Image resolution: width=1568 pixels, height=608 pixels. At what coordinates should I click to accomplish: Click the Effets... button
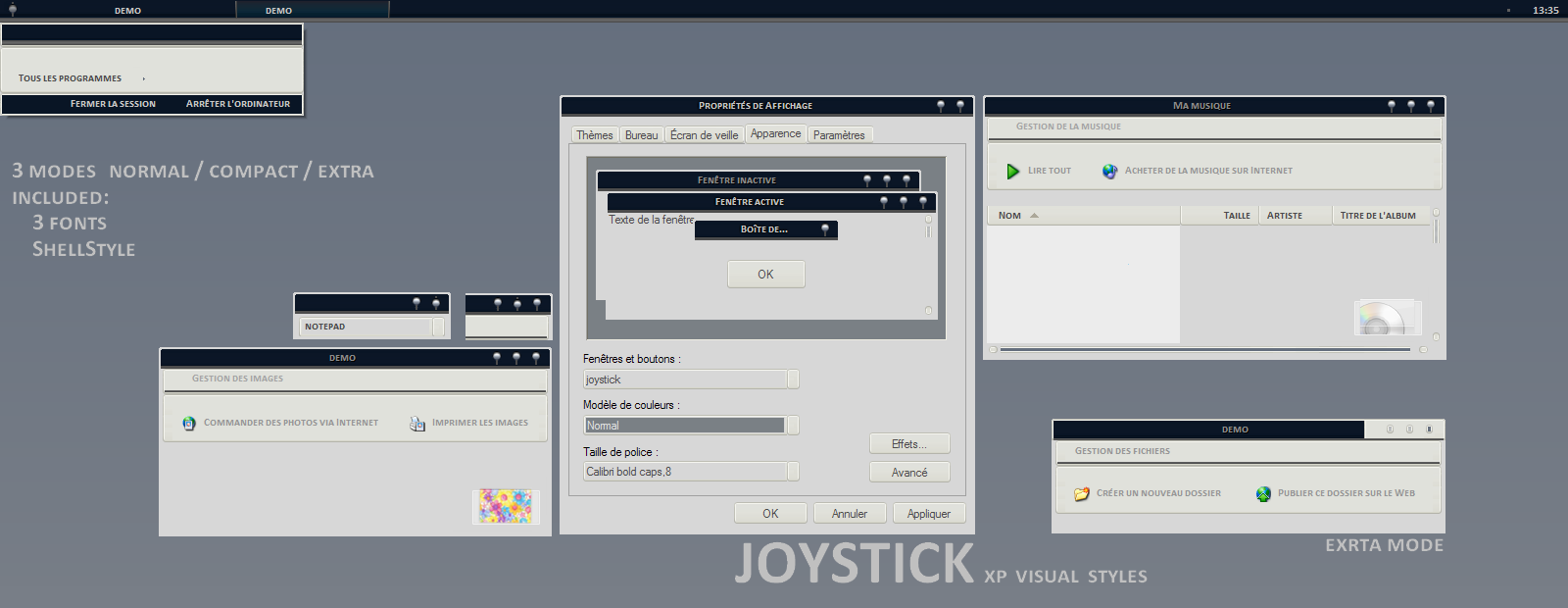click(x=909, y=444)
